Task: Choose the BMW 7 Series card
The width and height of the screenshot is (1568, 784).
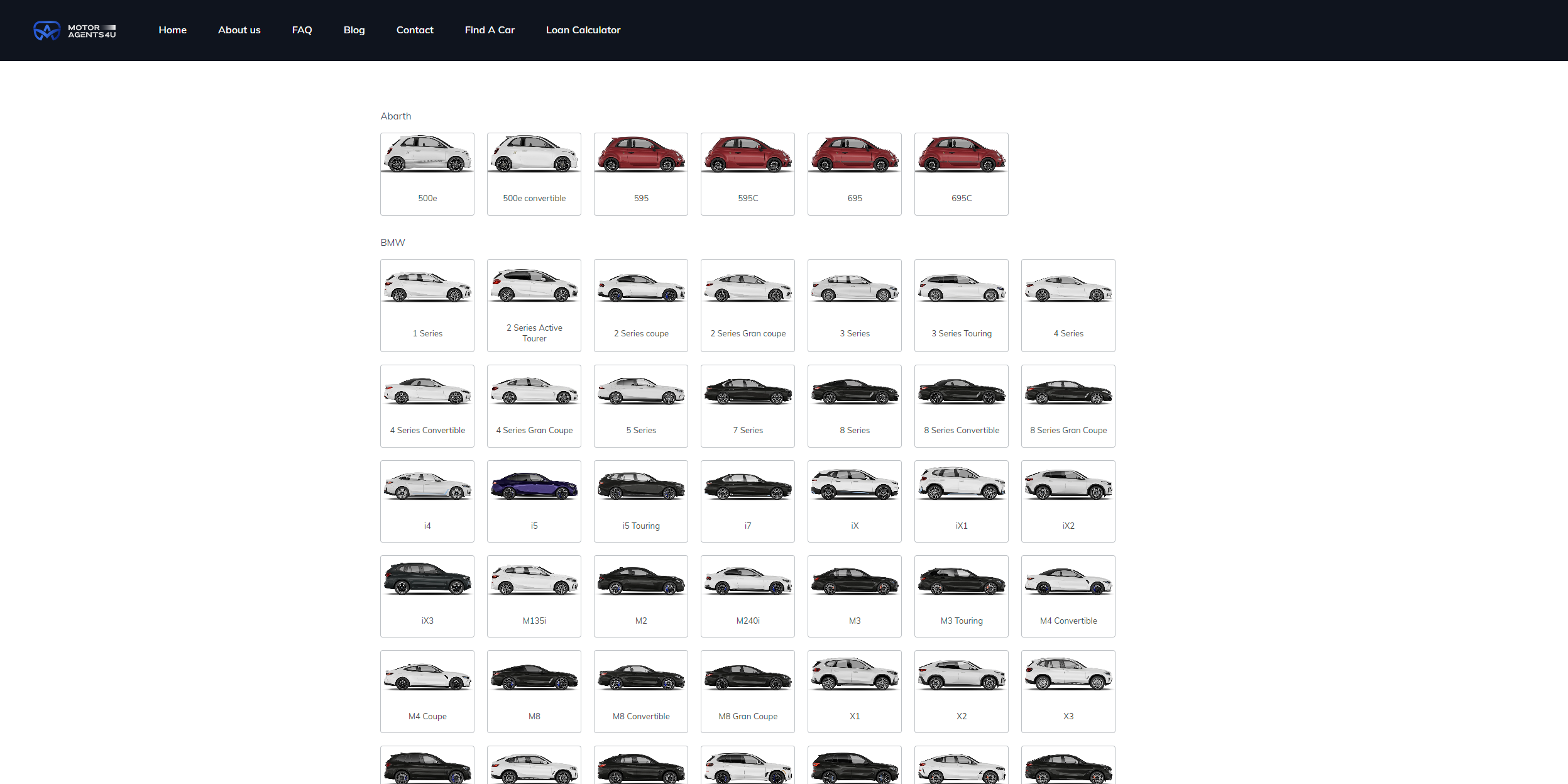Action: pyautogui.click(x=748, y=406)
